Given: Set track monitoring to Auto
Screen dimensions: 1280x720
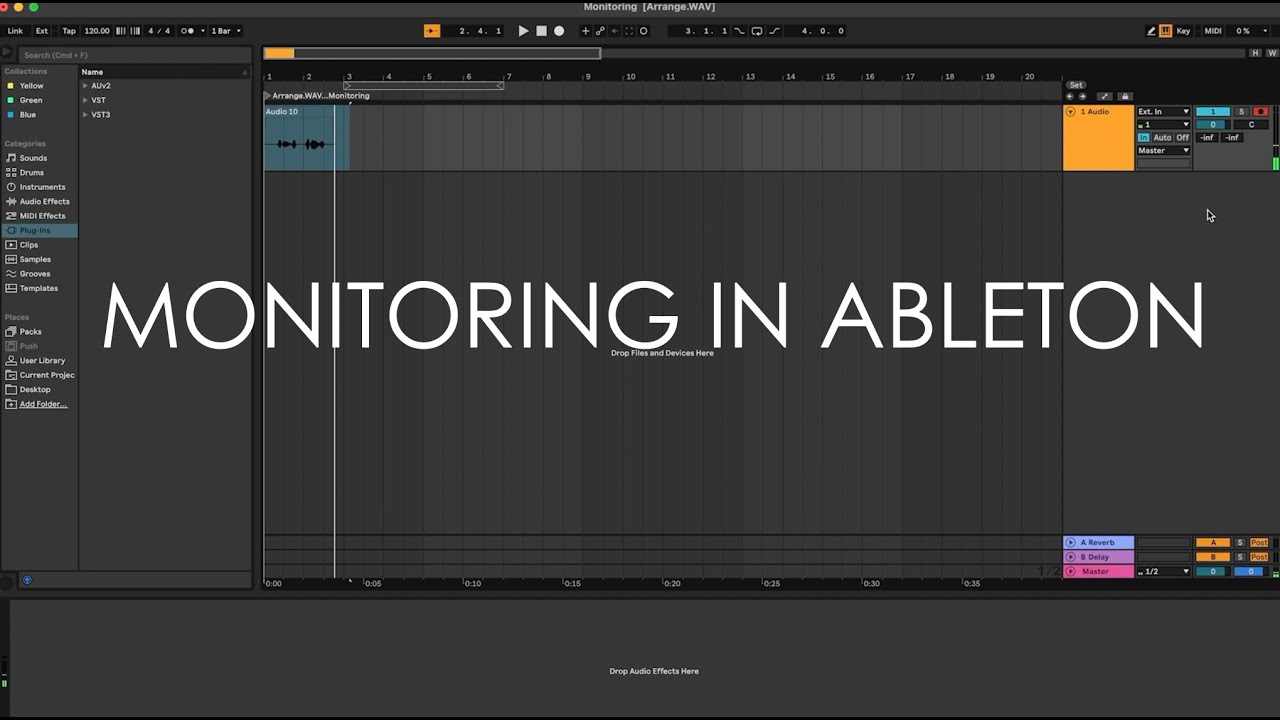Looking at the screenshot, I should [x=1162, y=138].
